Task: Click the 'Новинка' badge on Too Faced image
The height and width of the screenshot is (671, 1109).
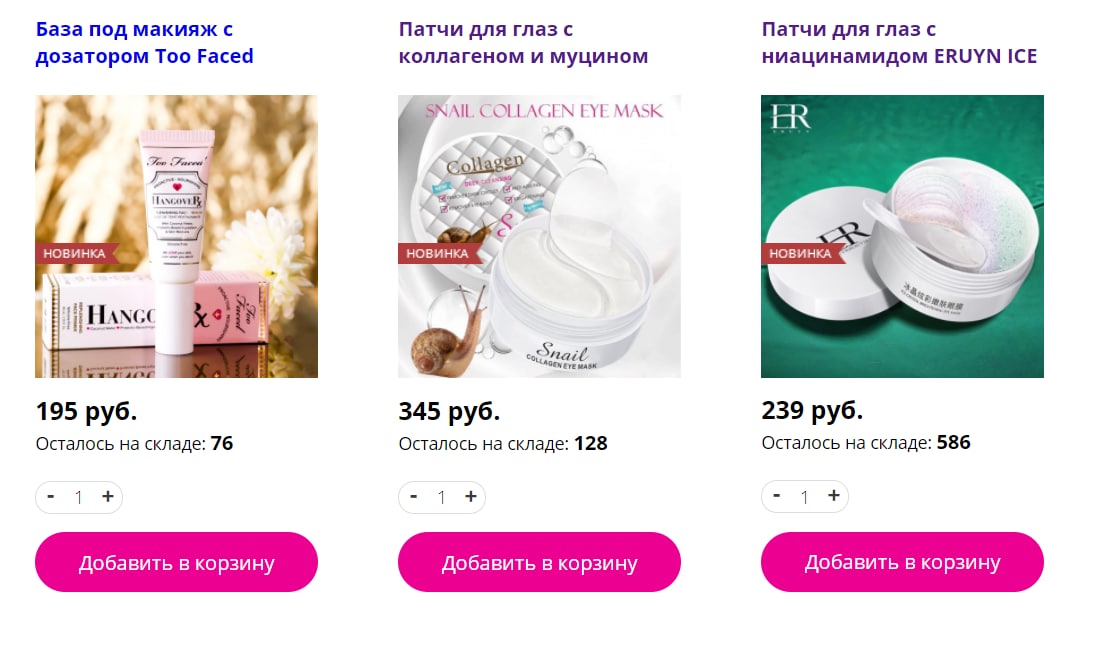Action: click(x=75, y=254)
